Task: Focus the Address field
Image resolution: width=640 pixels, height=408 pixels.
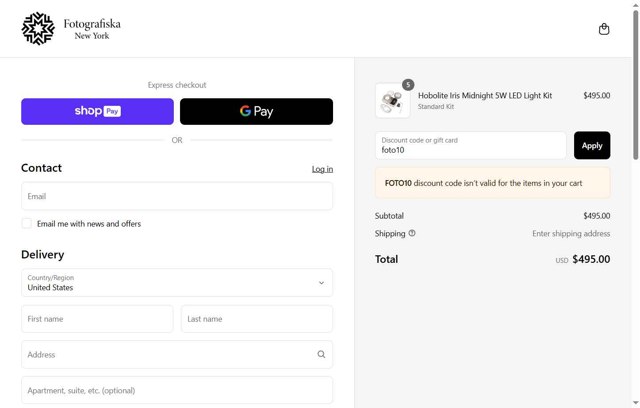Action: 177,355
